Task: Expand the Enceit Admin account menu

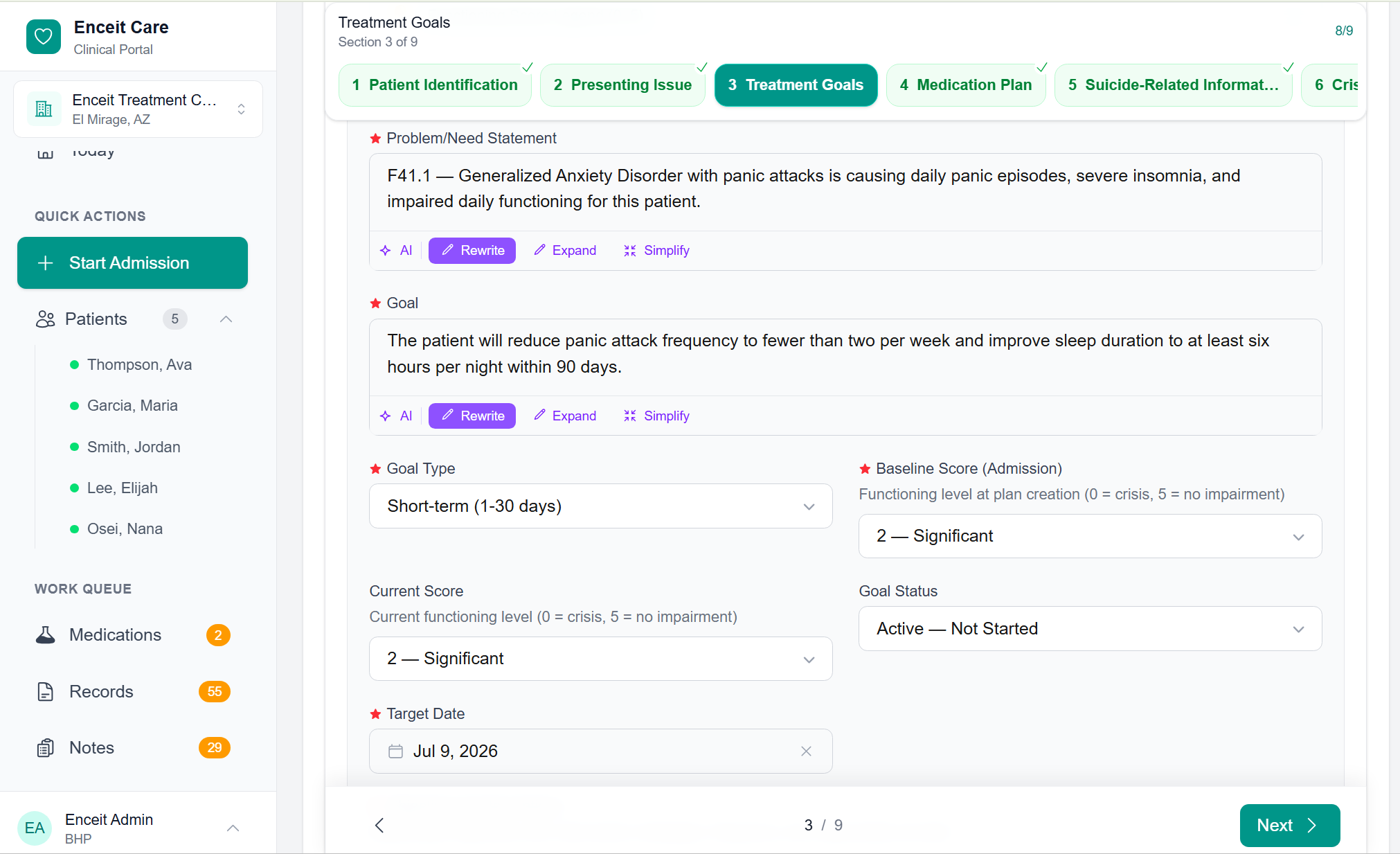Action: coord(233,828)
